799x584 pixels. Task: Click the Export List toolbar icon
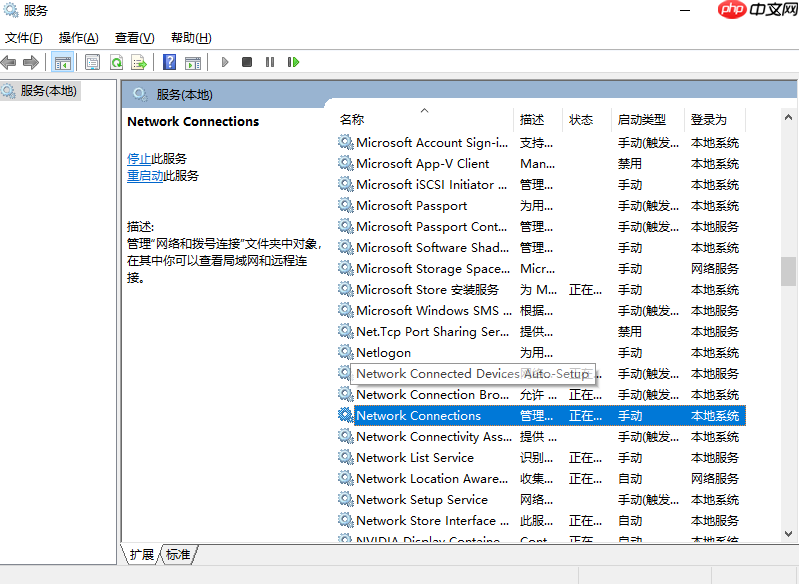pyautogui.click(x=139, y=62)
